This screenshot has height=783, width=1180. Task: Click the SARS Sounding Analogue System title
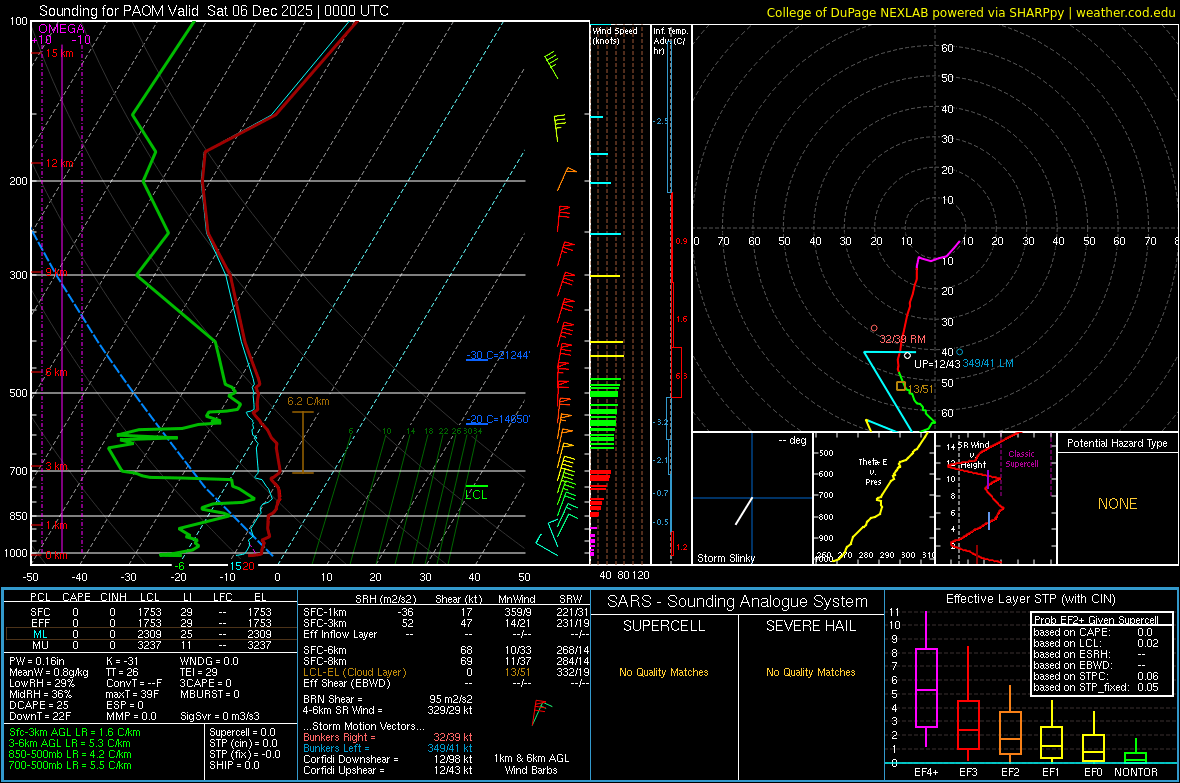[x=737, y=602]
